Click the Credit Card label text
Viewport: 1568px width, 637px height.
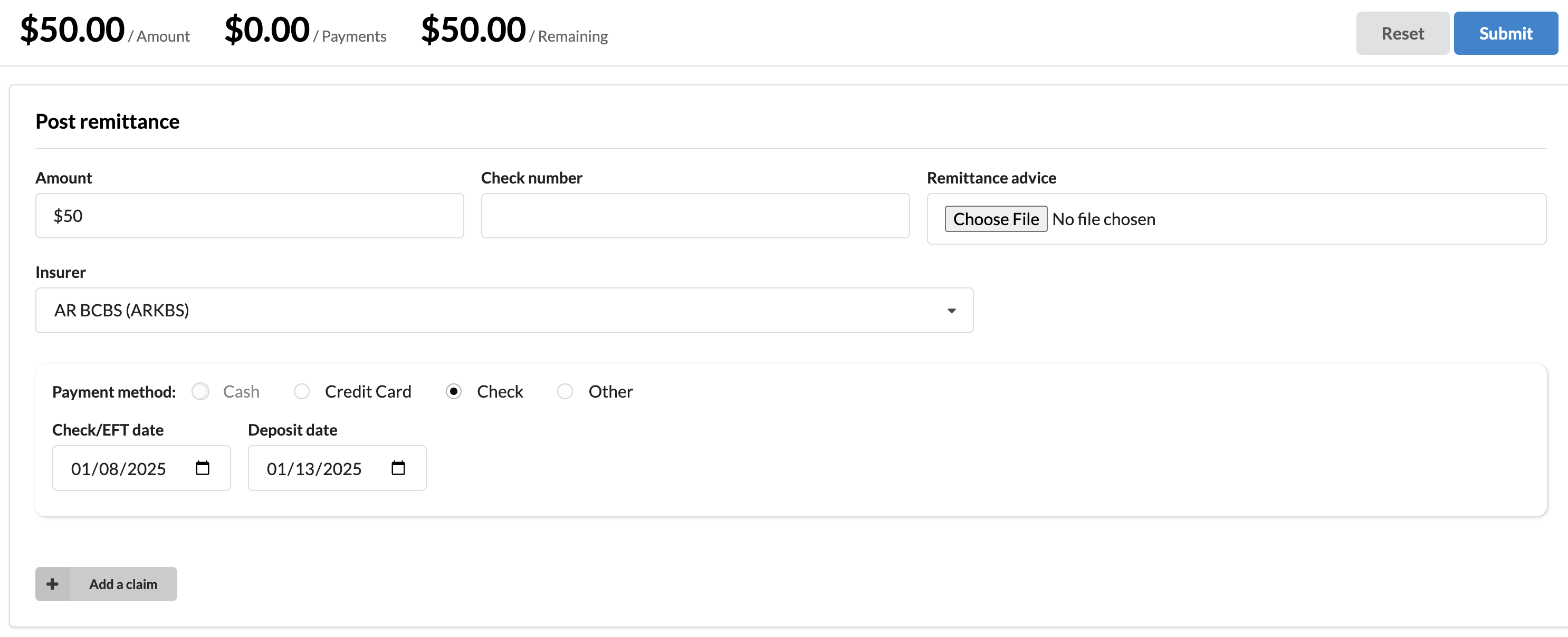(x=368, y=392)
